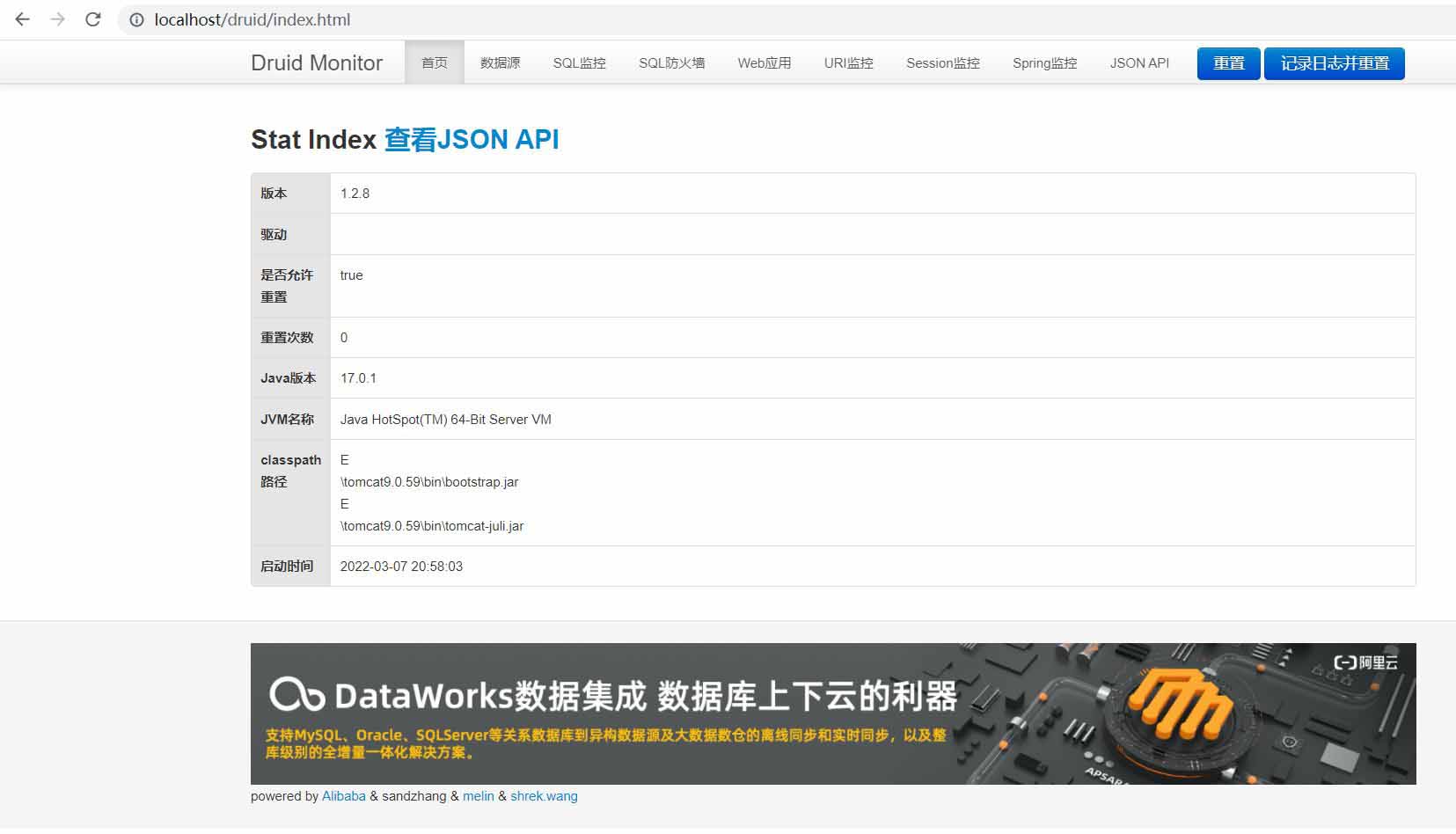This screenshot has width=1456, height=834.
Task: Click the Stat Index heading text
Action: click(x=314, y=140)
